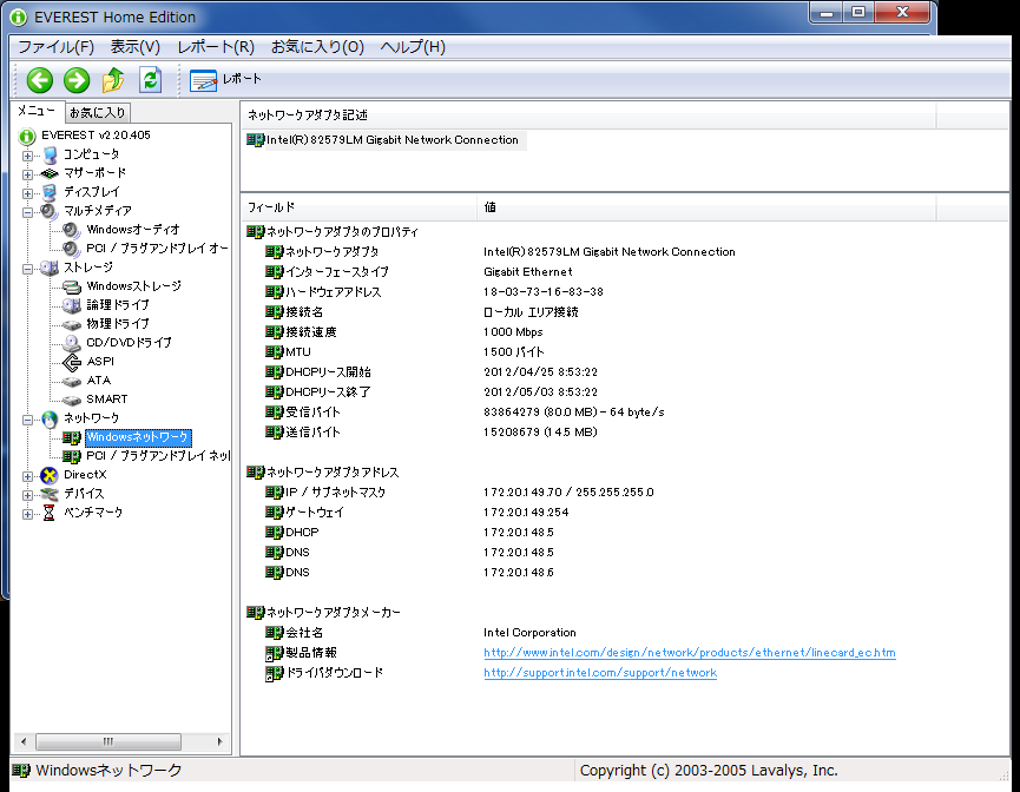Screen dimensions: 1020x792
Task: Expand the ディスプレイ tree node
Action: click(x=27, y=193)
